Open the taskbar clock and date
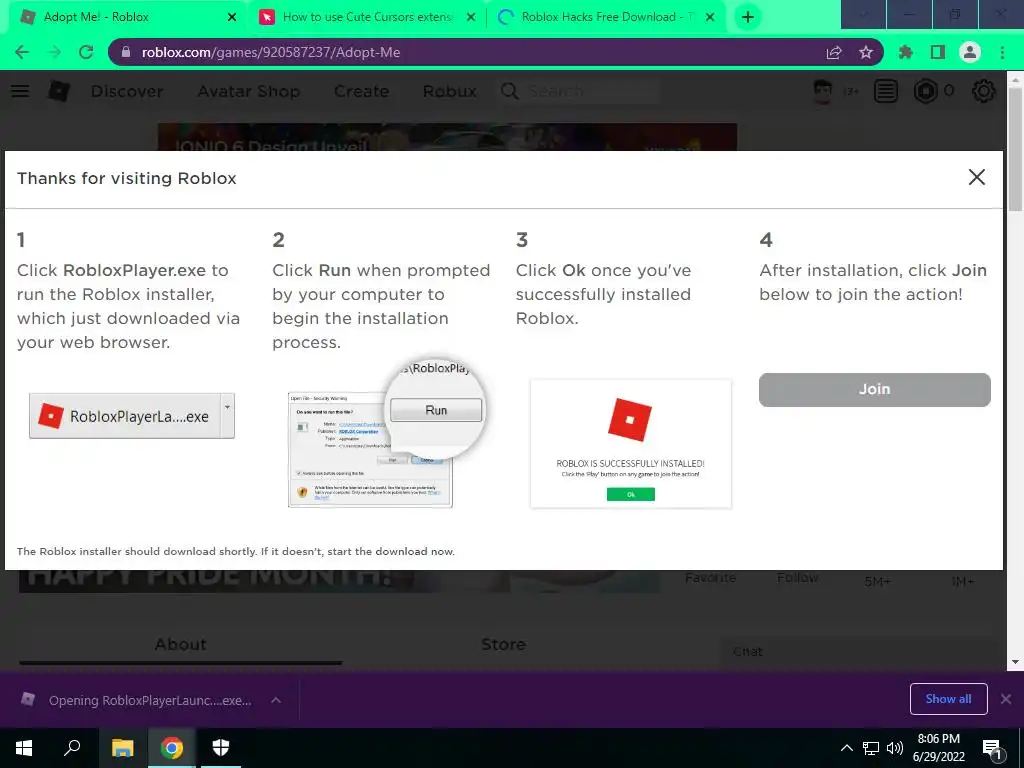This screenshot has width=1024, height=768. point(938,748)
